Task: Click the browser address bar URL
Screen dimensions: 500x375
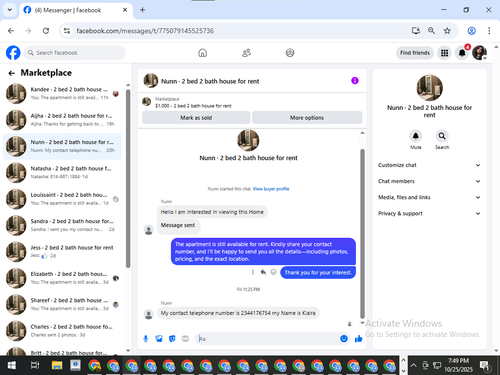Action: click(145, 31)
